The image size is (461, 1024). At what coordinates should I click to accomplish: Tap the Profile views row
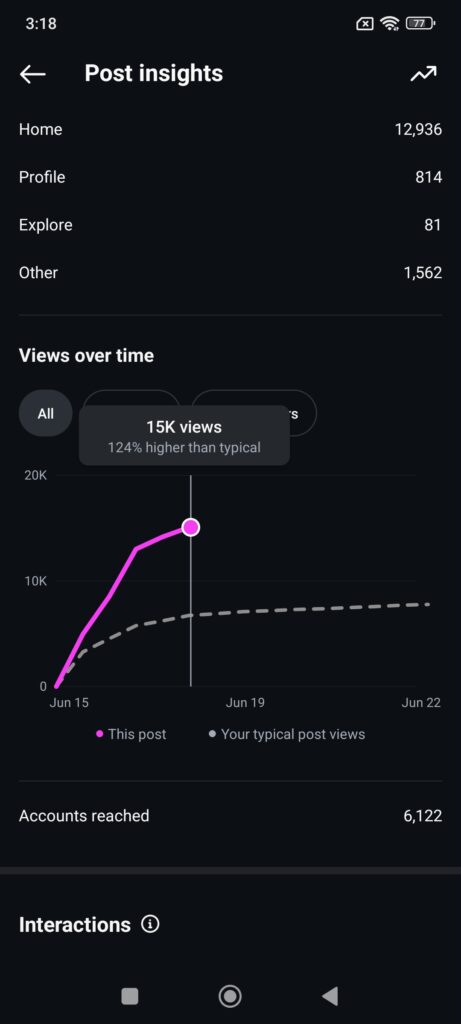pyautogui.click(x=230, y=177)
